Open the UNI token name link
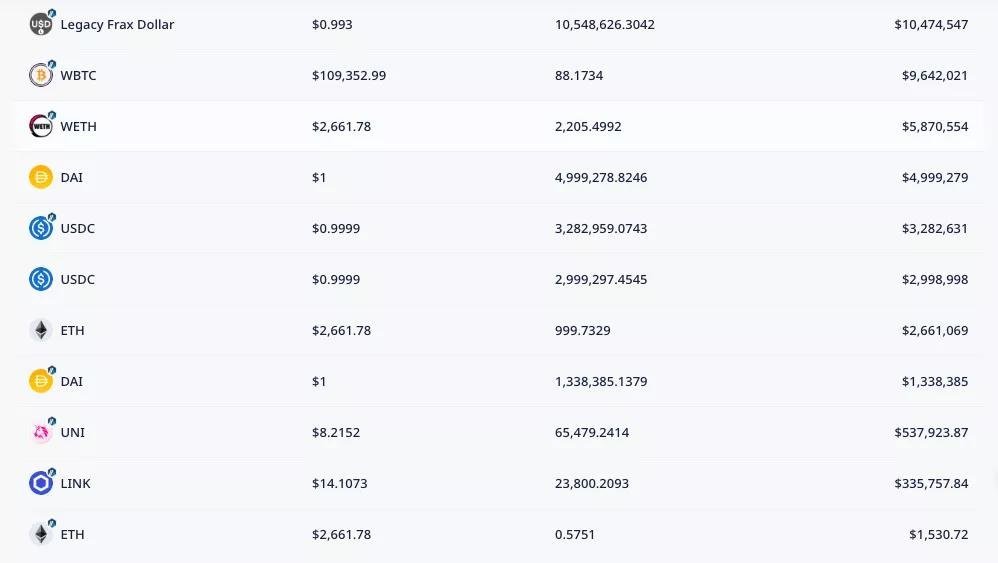This screenshot has width=998, height=563. point(72,432)
